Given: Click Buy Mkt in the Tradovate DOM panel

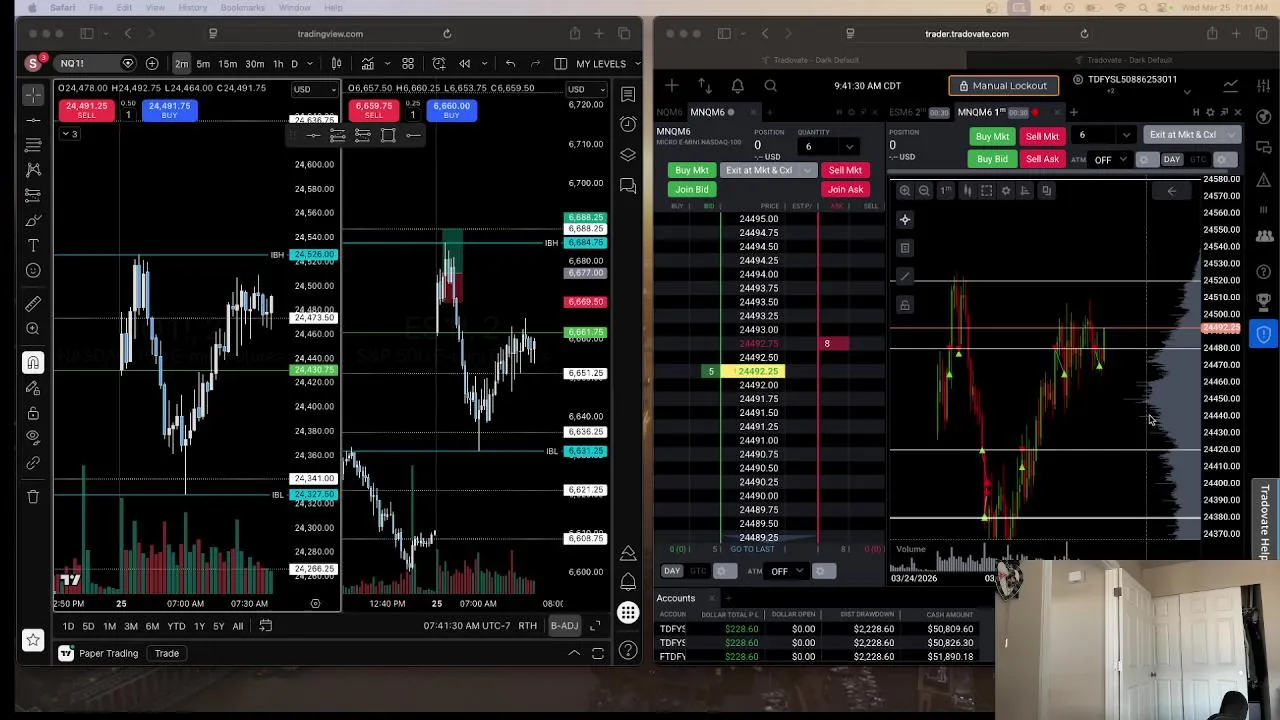Looking at the screenshot, I should [x=691, y=170].
